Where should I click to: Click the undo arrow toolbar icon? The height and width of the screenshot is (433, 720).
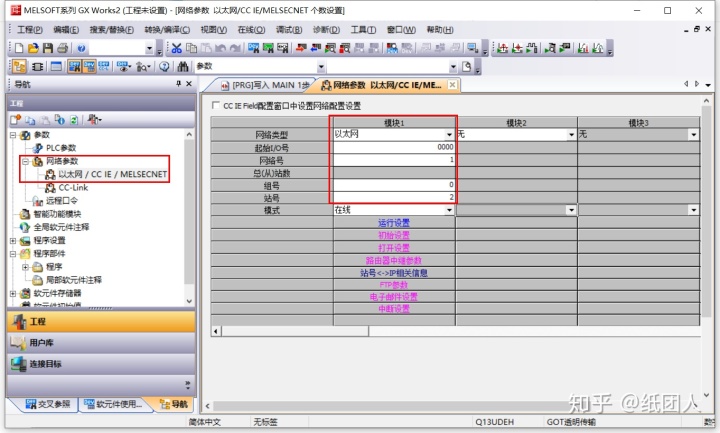tap(221, 48)
